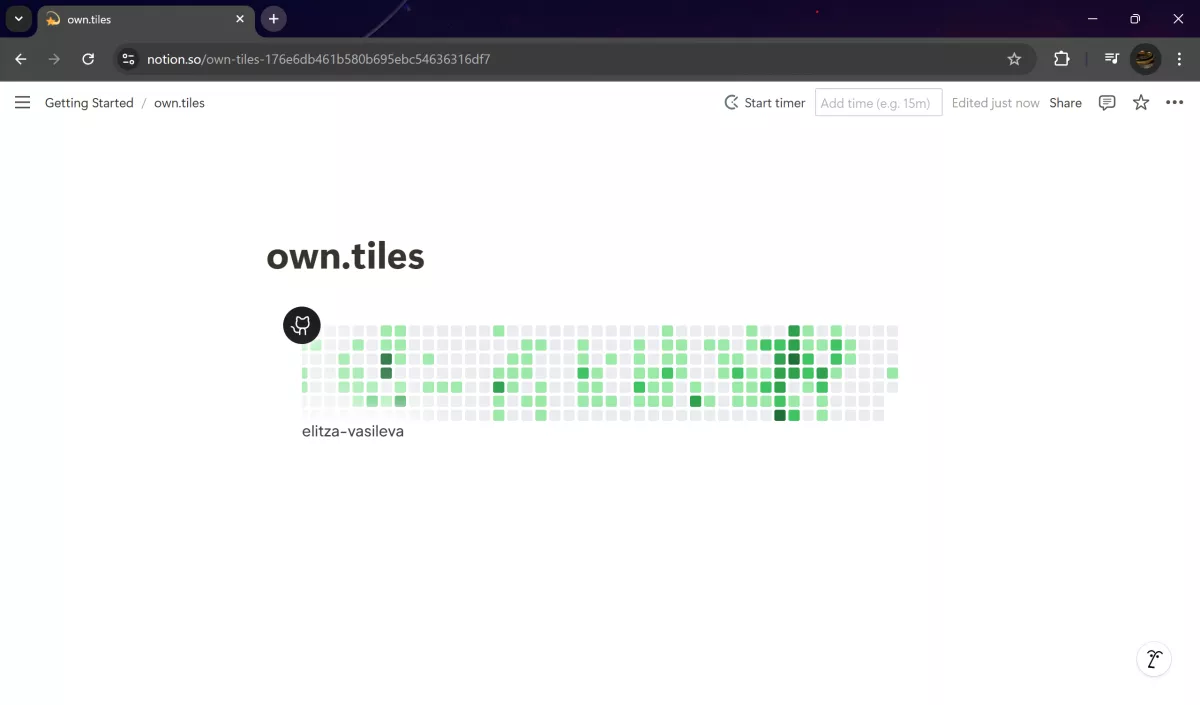Open the more options ellipsis icon
1200x705 pixels.
[x=1174, y=102]
